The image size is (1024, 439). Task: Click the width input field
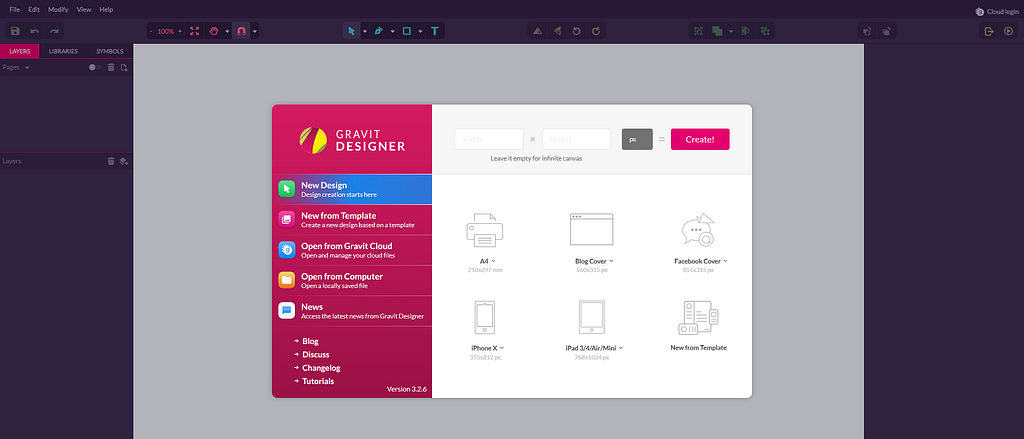click(x=489, y=139)
